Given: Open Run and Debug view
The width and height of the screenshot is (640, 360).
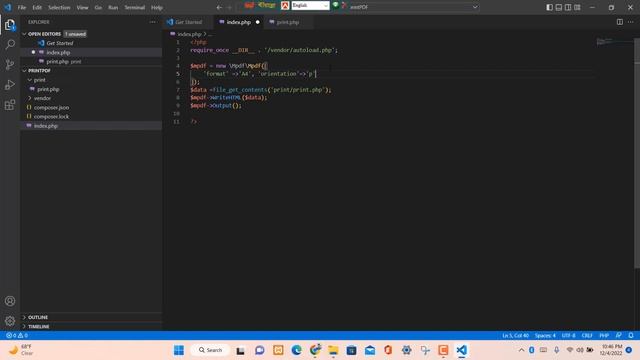Looking at the screenshot, I should point(10,84).
